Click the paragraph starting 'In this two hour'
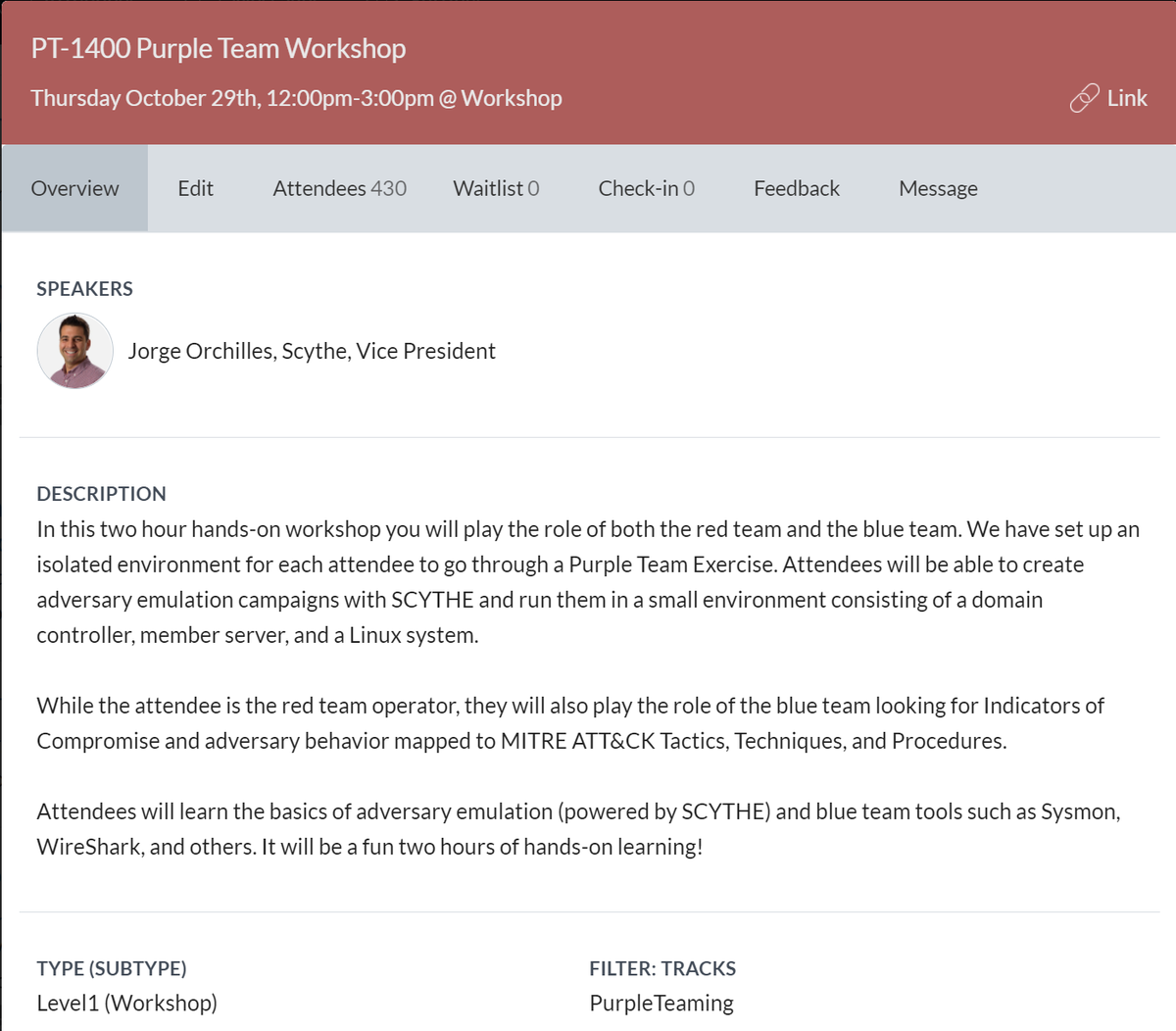 (588, 582)
